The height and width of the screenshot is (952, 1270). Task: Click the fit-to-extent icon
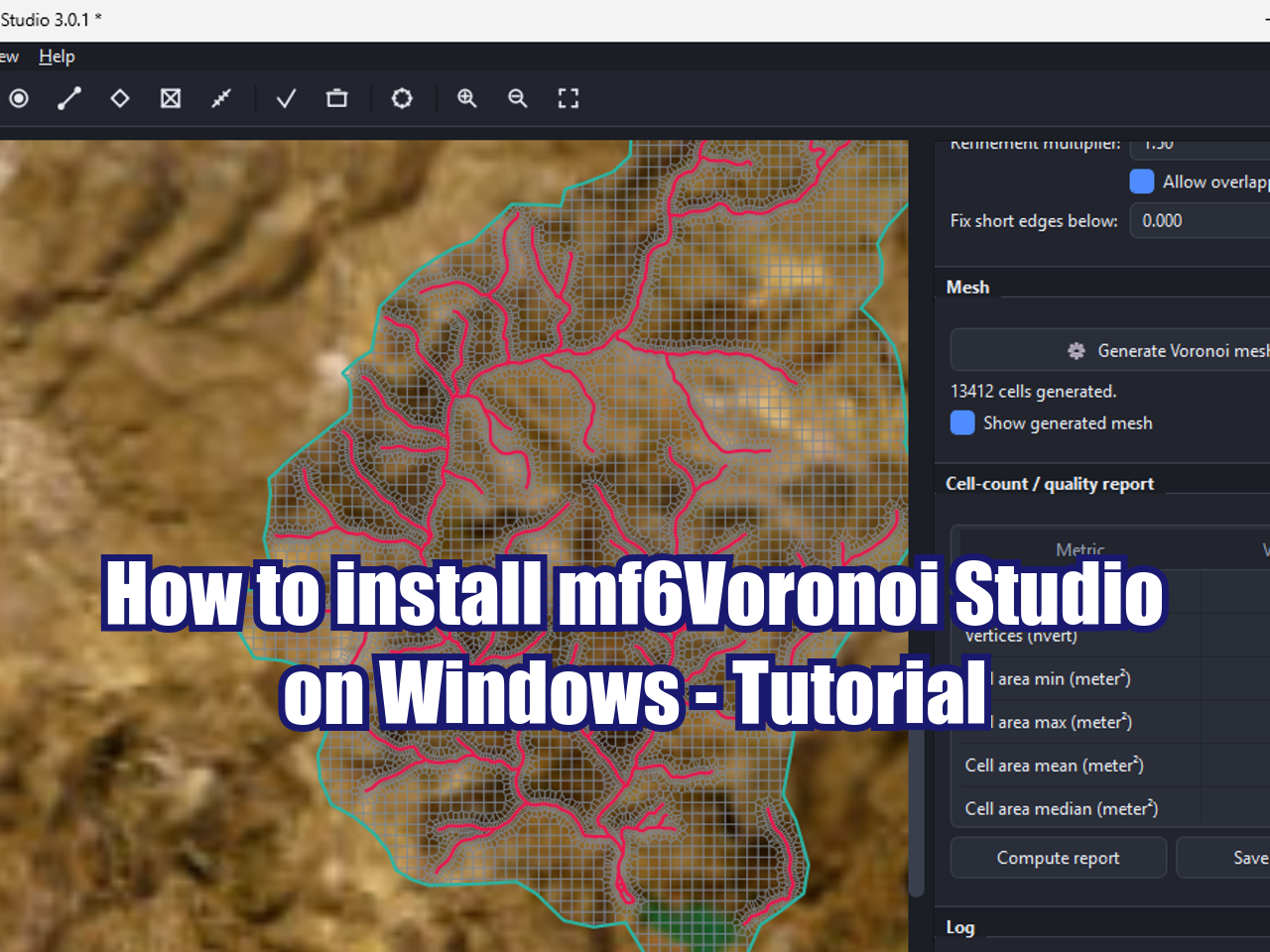point(569,98)
